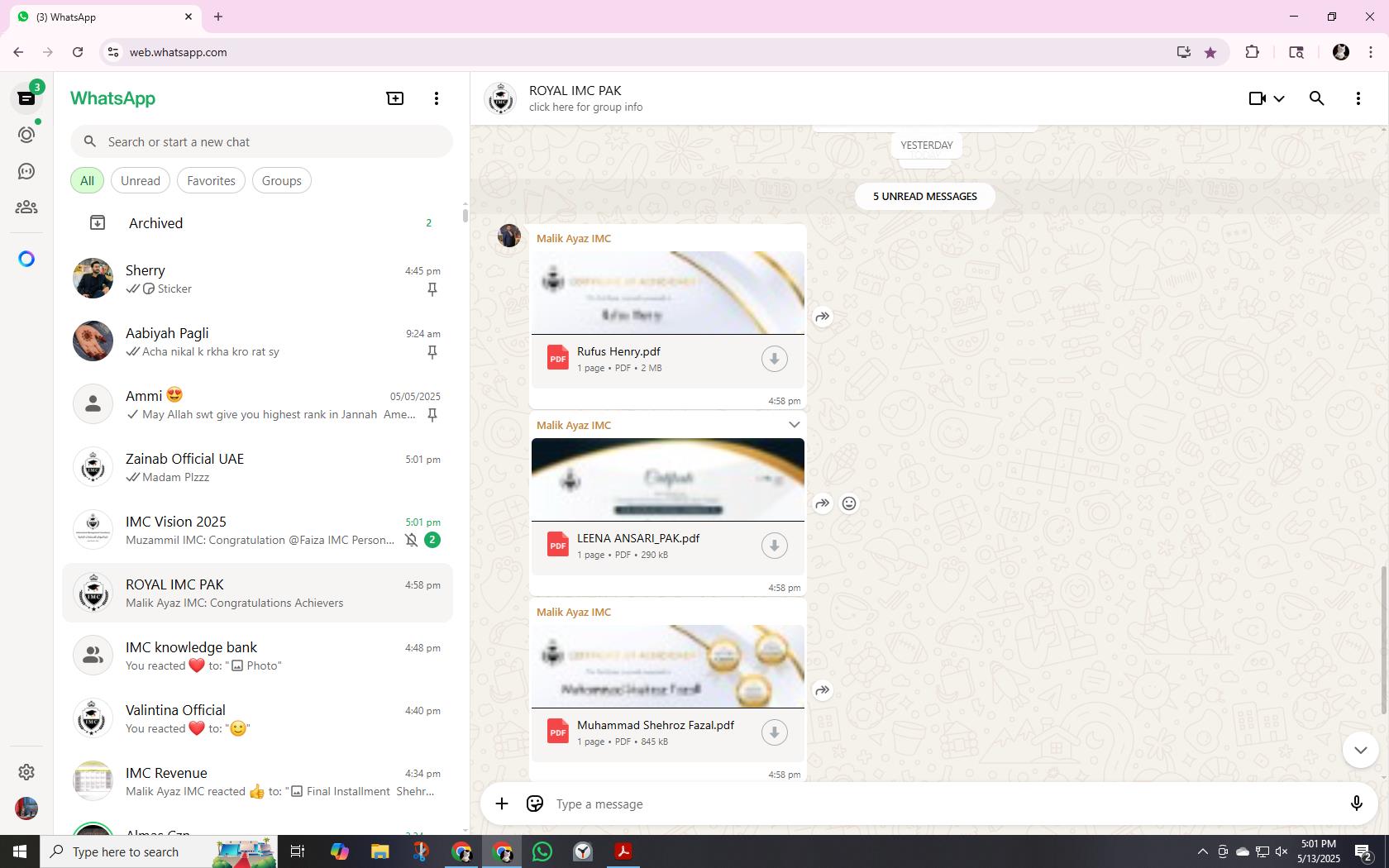1389x868 pixels.
Task: Click ROYAL IMC PAK group info header
Action: pos(585,98)
